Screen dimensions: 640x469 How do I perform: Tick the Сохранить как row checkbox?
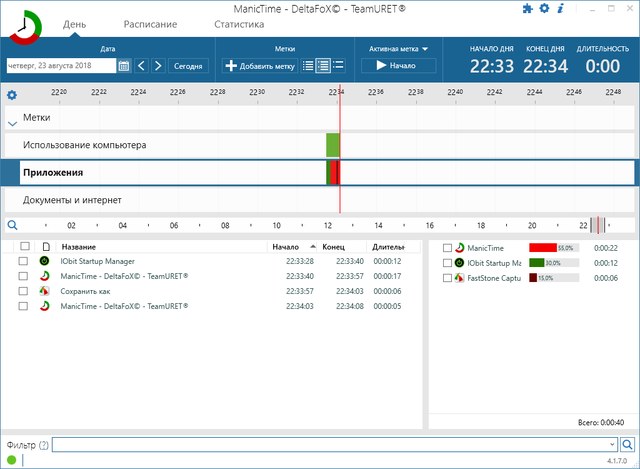point(23,291)
